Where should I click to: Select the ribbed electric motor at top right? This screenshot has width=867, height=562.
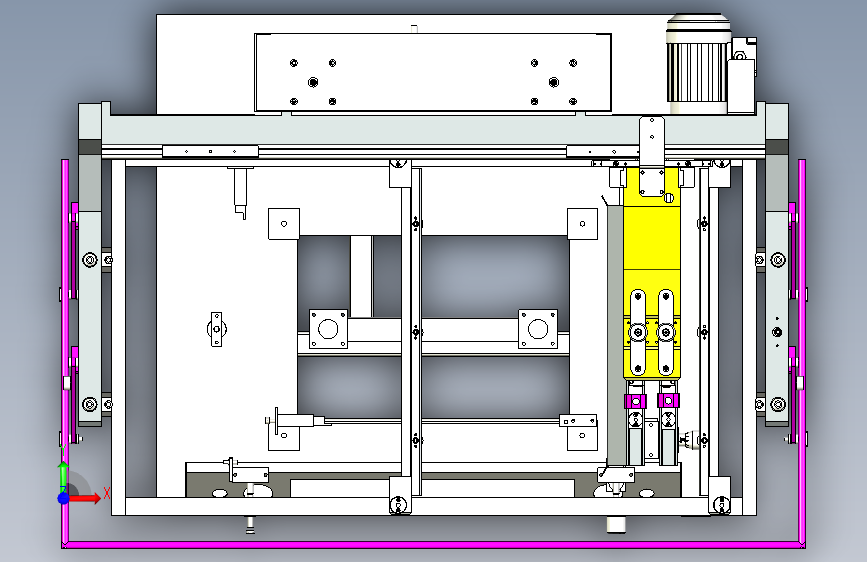(697, 65)
